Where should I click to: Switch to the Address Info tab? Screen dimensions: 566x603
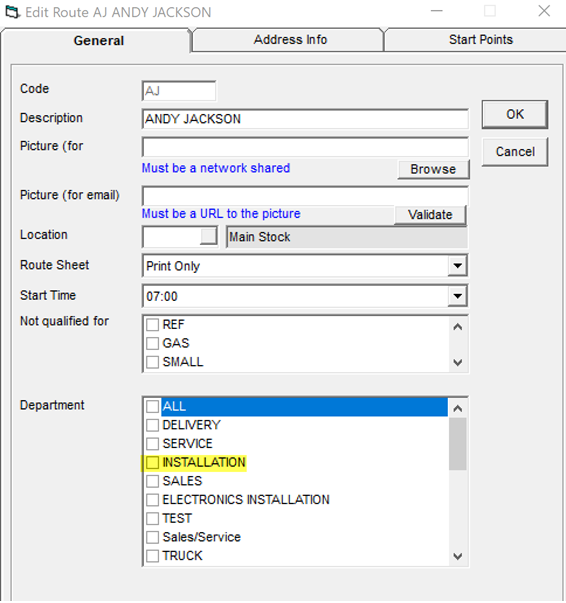(290, 40)
